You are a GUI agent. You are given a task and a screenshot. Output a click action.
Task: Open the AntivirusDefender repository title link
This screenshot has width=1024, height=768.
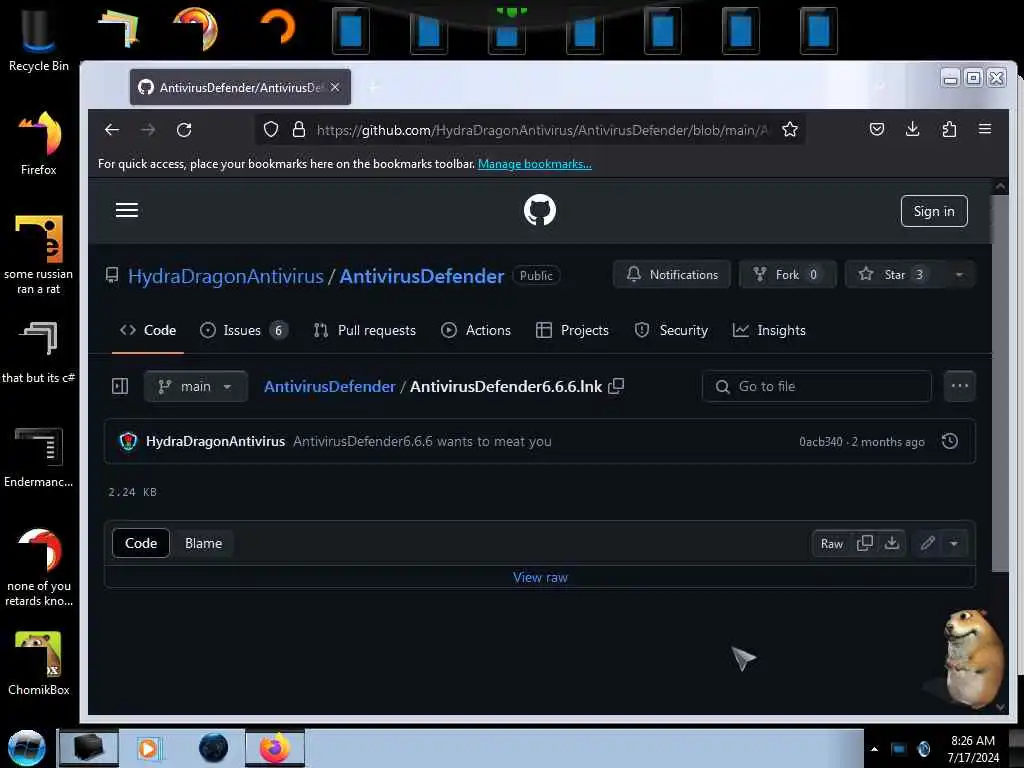(422, 276)
